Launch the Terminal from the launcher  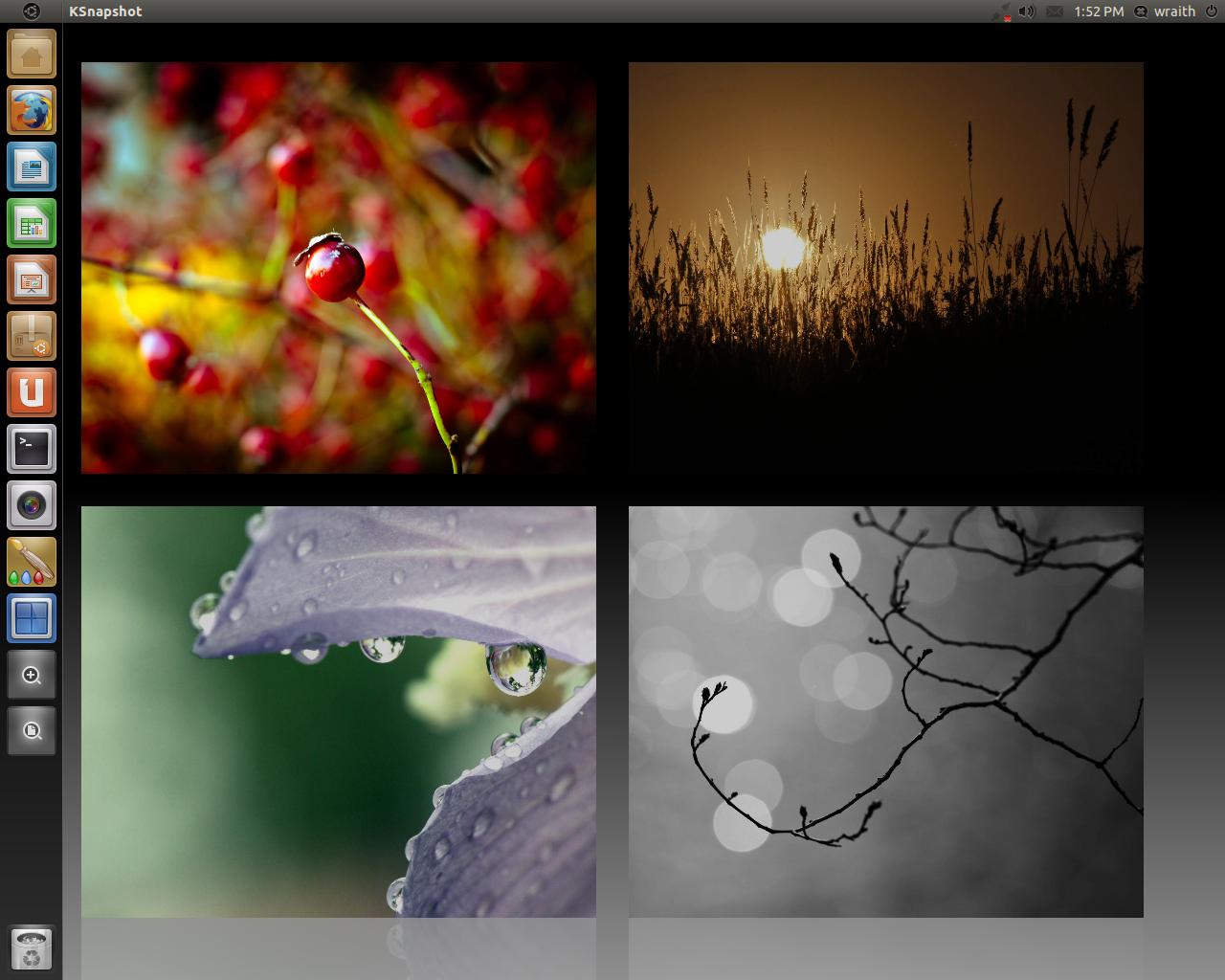point(32,449)
